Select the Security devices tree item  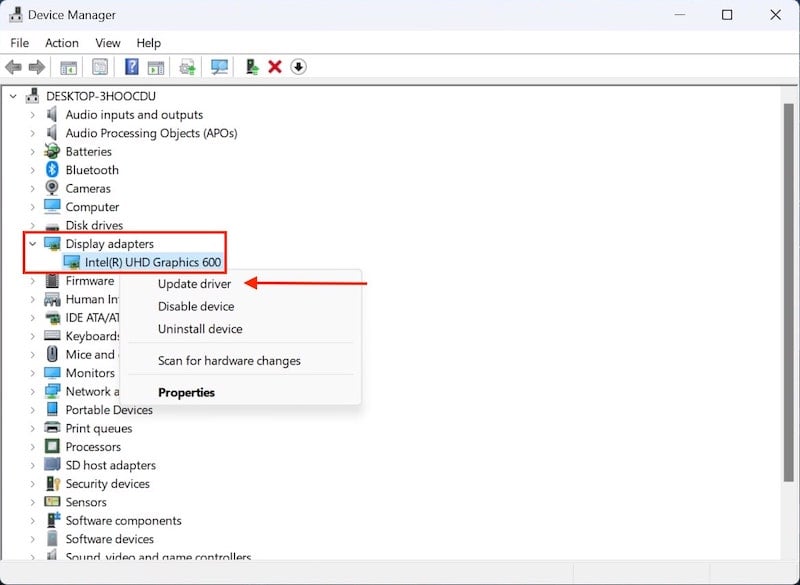[107, 484]
